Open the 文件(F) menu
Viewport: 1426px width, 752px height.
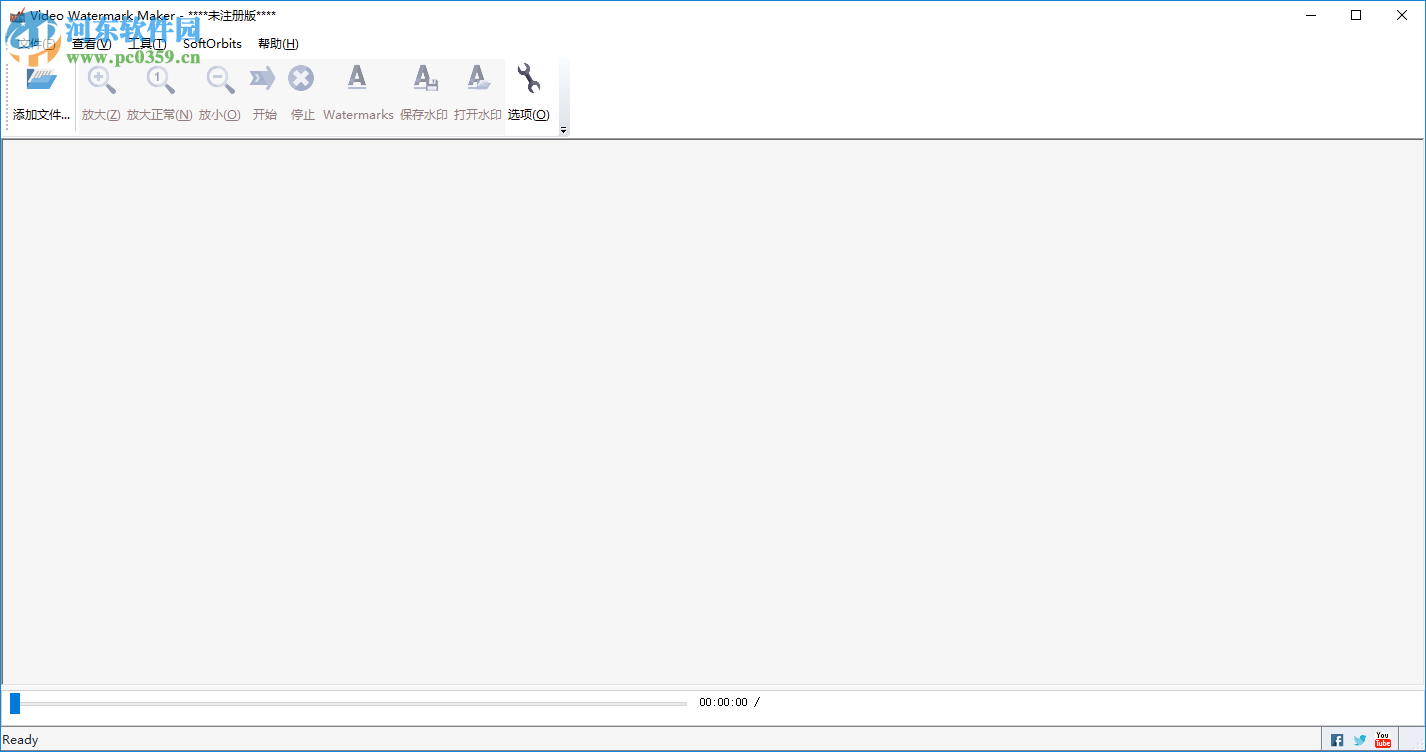click(36, 44)
